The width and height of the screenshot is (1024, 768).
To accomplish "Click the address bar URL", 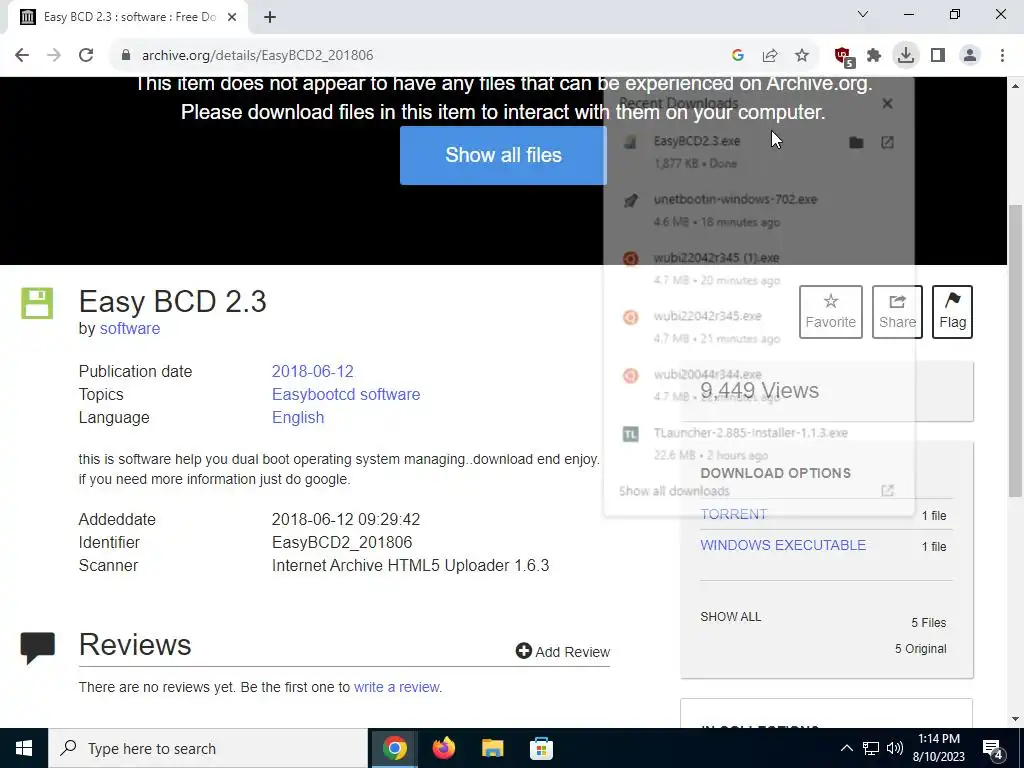I will [x=257, y=56].
